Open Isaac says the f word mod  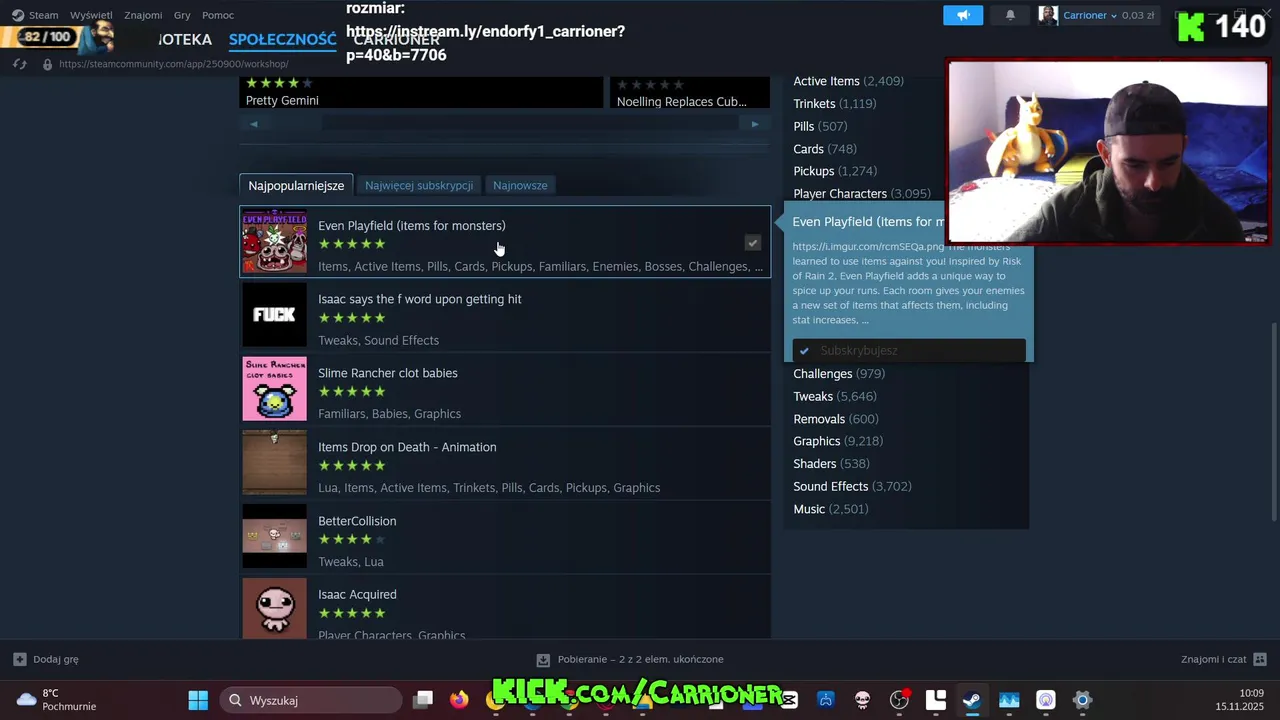pyautogui.click(x=419, y=299)
